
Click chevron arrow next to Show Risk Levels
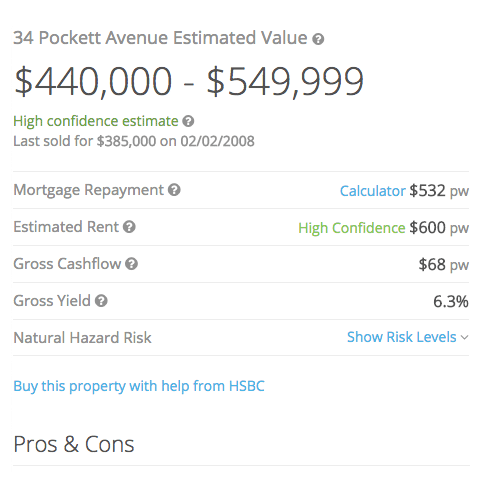click(x=464, y=338)
